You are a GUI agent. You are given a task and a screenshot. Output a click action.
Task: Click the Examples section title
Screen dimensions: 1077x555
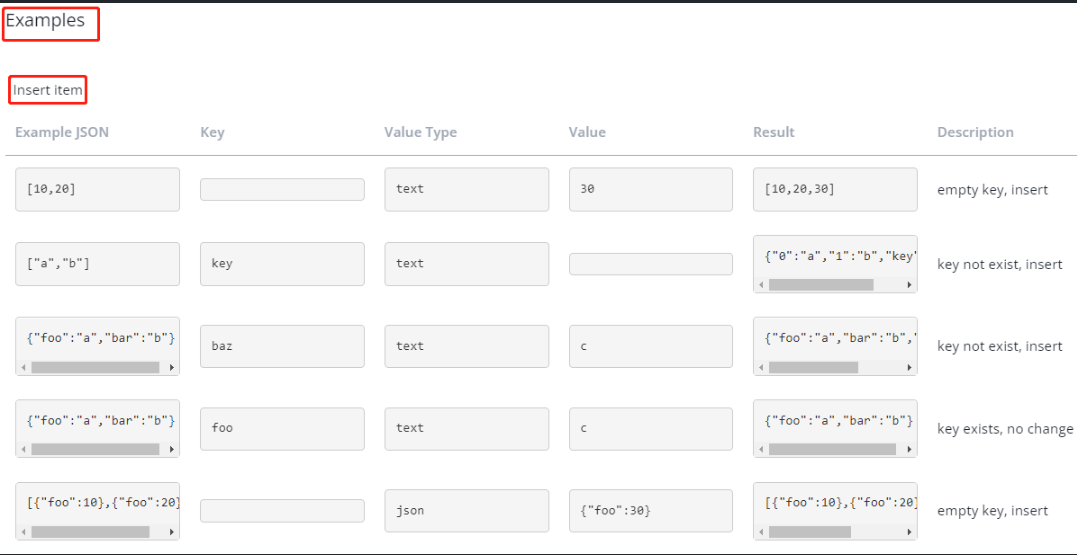[46, 20]
